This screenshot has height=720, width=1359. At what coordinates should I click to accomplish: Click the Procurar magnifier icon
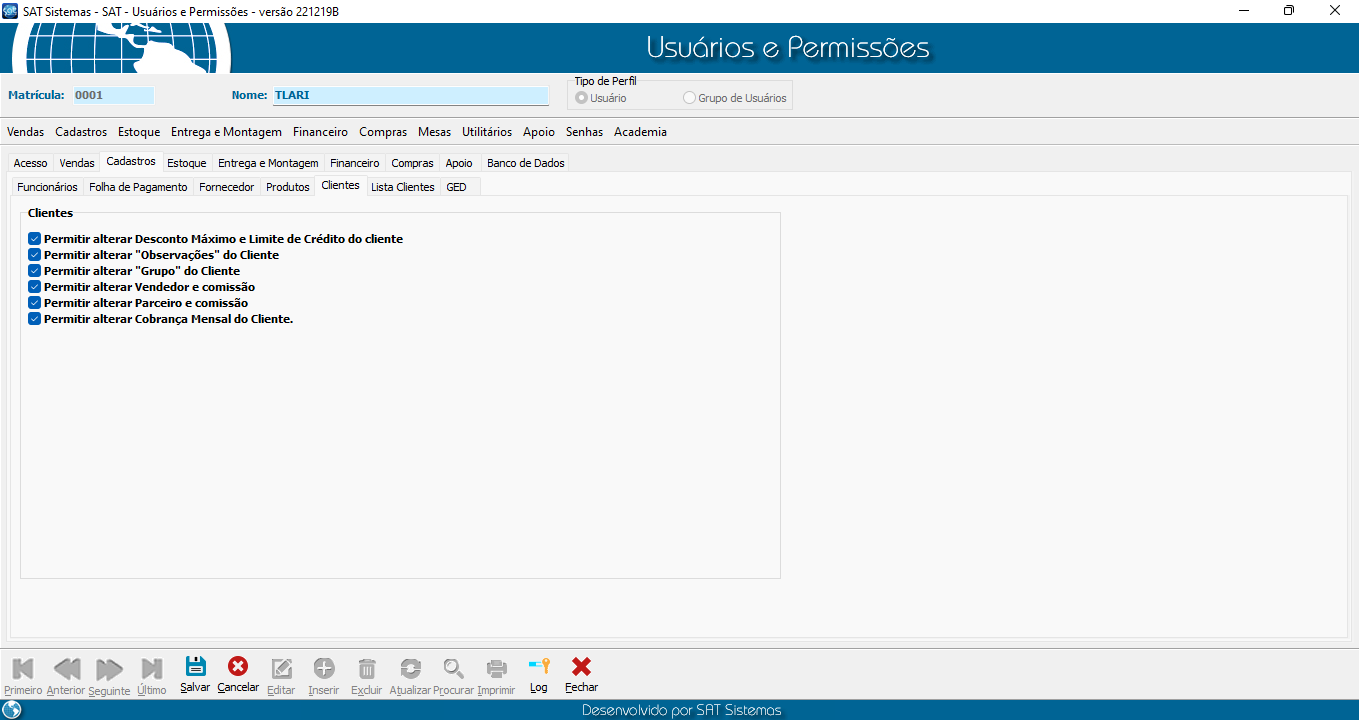coord(454,669)
